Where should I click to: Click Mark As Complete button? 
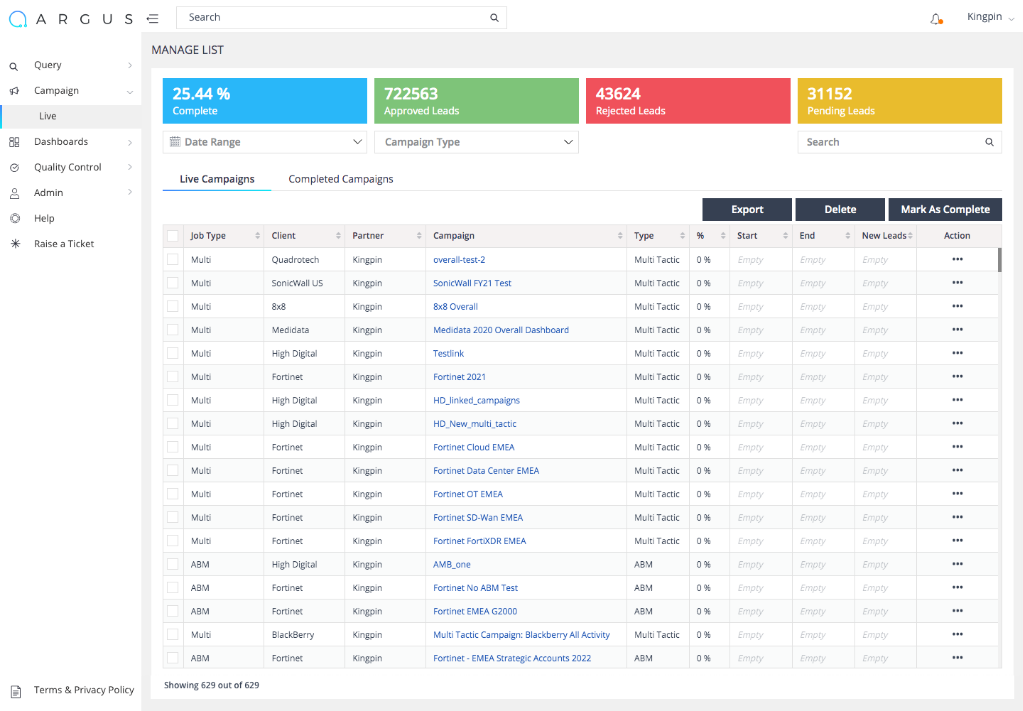pyautogui.click(x=945, y=209)
